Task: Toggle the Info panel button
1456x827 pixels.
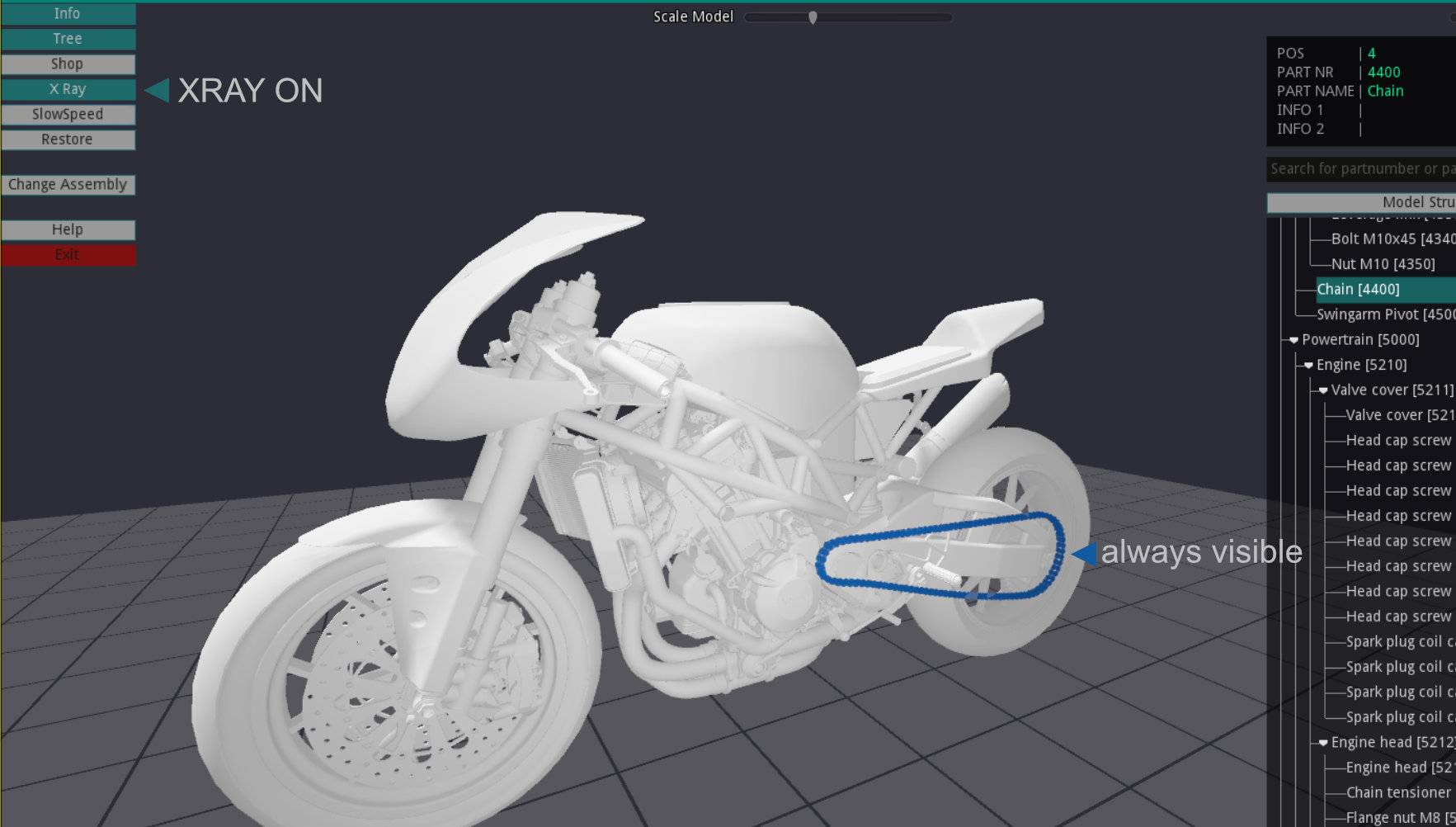Action: [x=68, y=14]
